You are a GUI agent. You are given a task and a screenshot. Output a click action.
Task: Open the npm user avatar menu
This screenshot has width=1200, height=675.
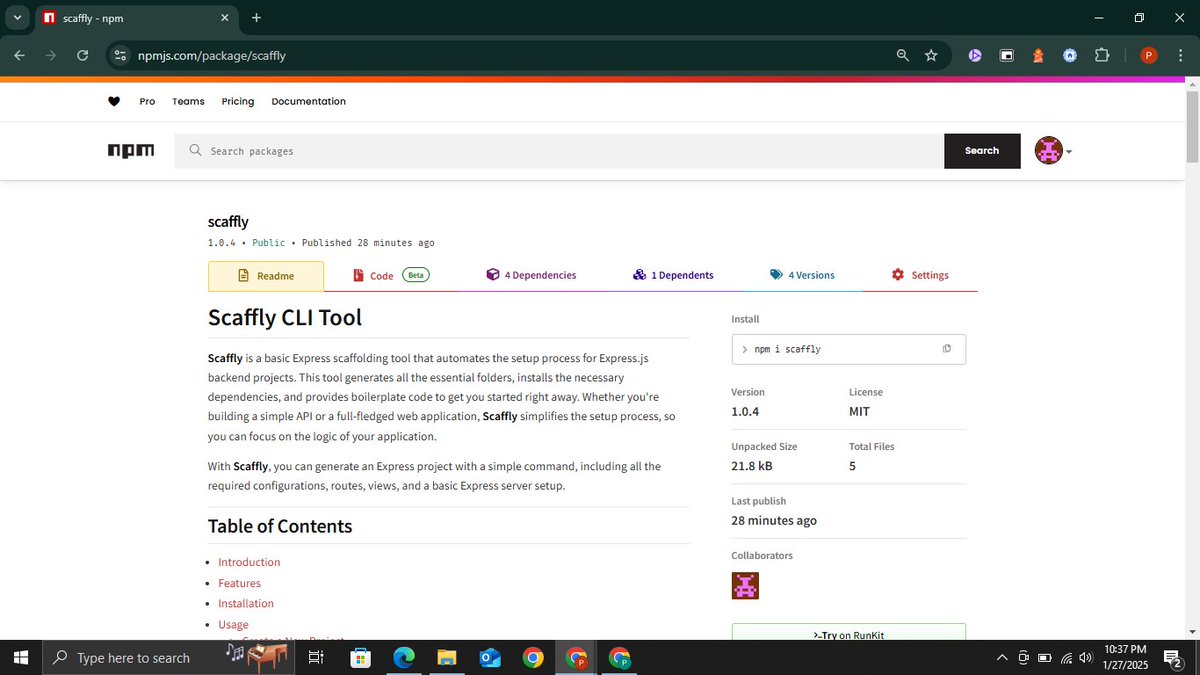pos(1053,151)
